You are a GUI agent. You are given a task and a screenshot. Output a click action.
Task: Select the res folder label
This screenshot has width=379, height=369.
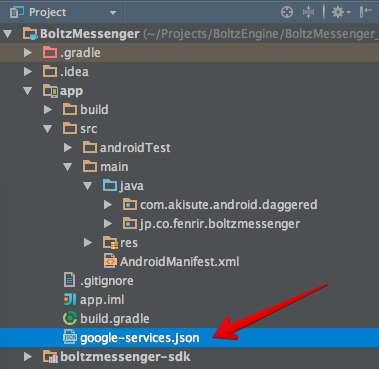pyautogui.click(x=129, y=243)
